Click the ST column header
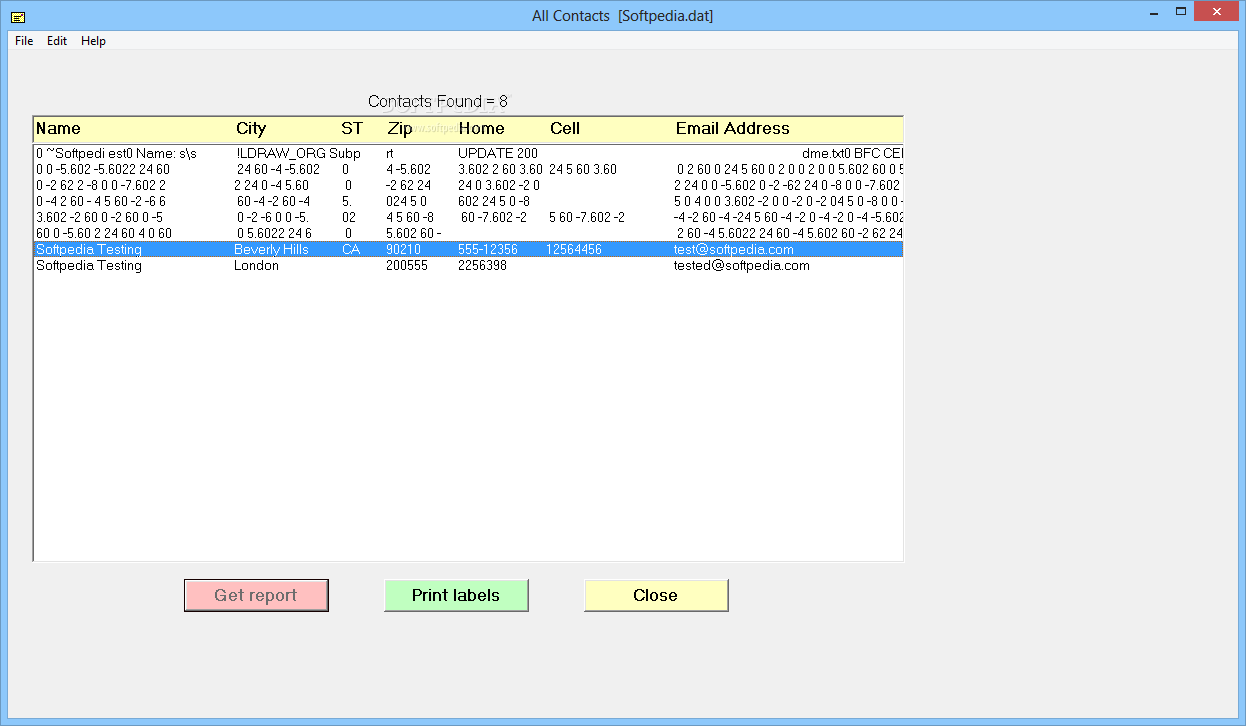 pyautogui.click(x=352, y=128)
